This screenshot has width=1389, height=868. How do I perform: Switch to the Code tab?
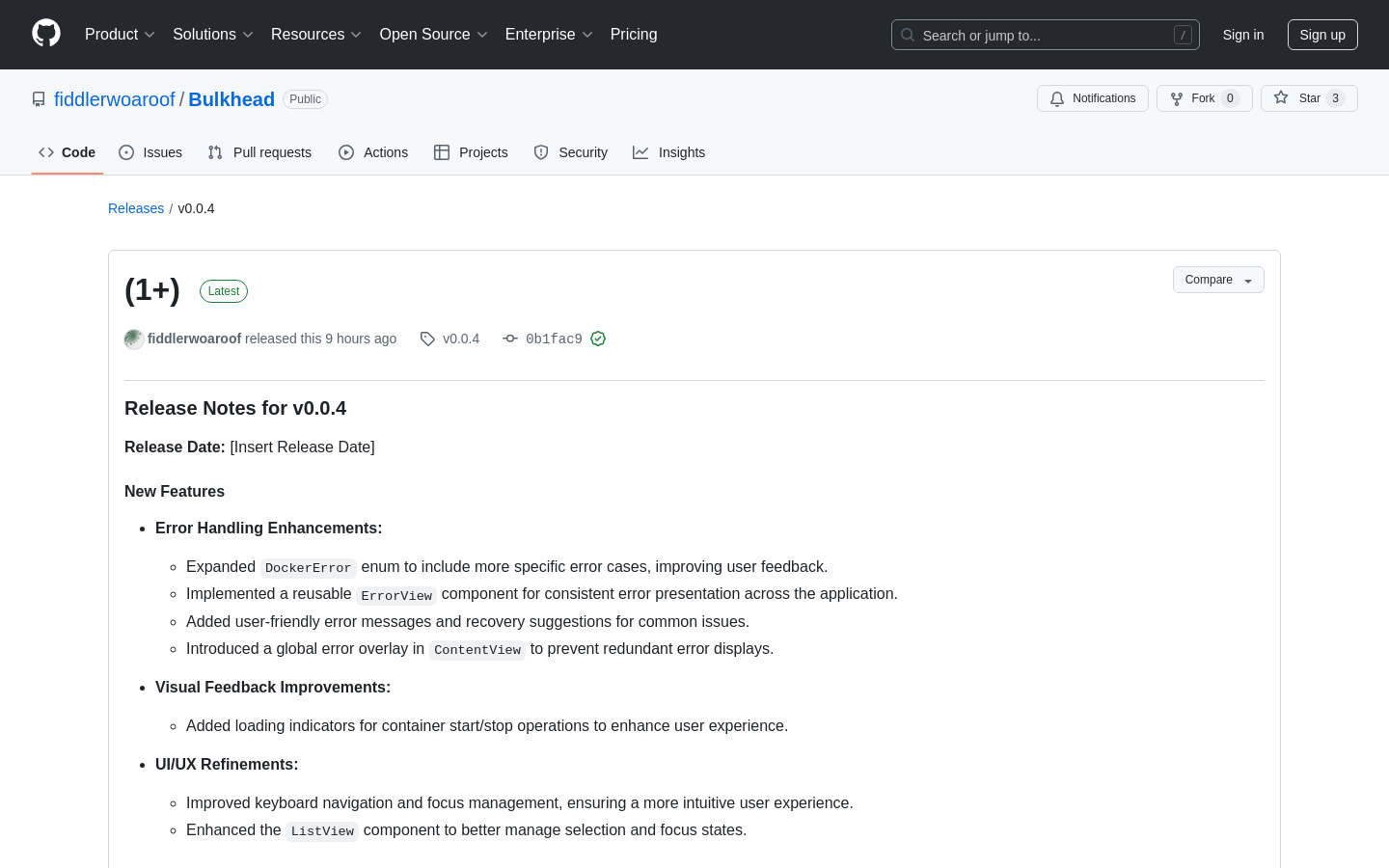68,152
